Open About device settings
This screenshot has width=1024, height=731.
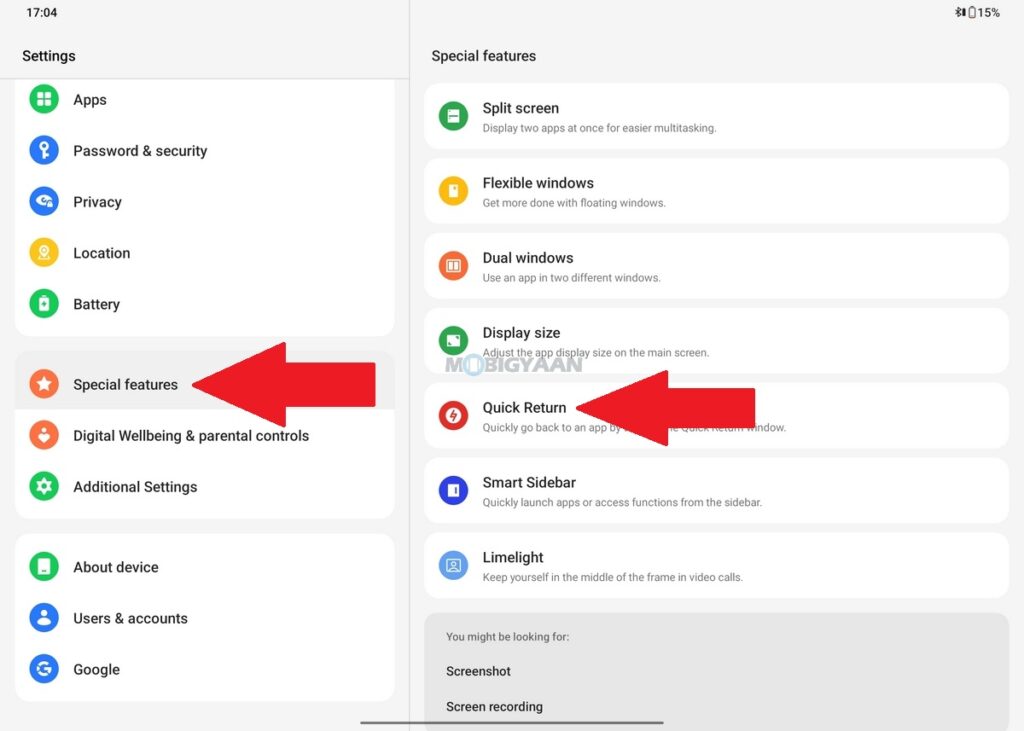(x=115, y=566)
